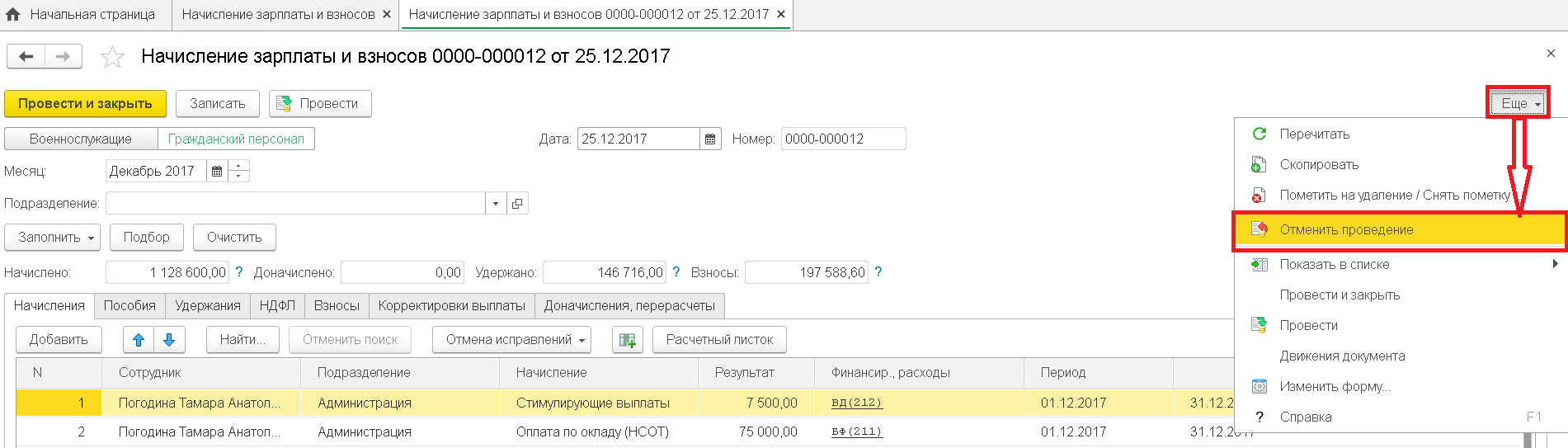Choose Изменить форму... menu item
The height and width of the screenshot is (448, 1568).
pyautogui.click(x=1400, y=386)
